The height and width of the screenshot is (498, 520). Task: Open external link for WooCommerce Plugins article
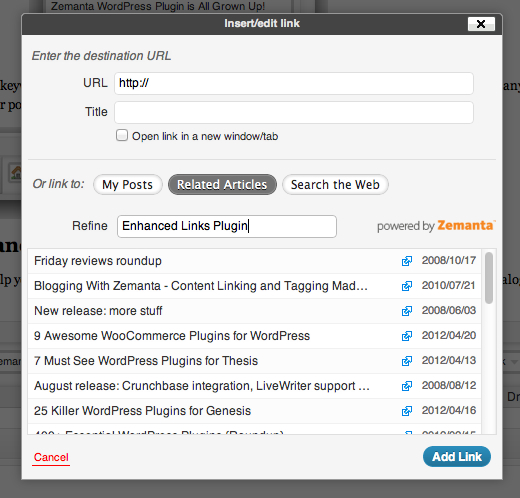point(407,336)
